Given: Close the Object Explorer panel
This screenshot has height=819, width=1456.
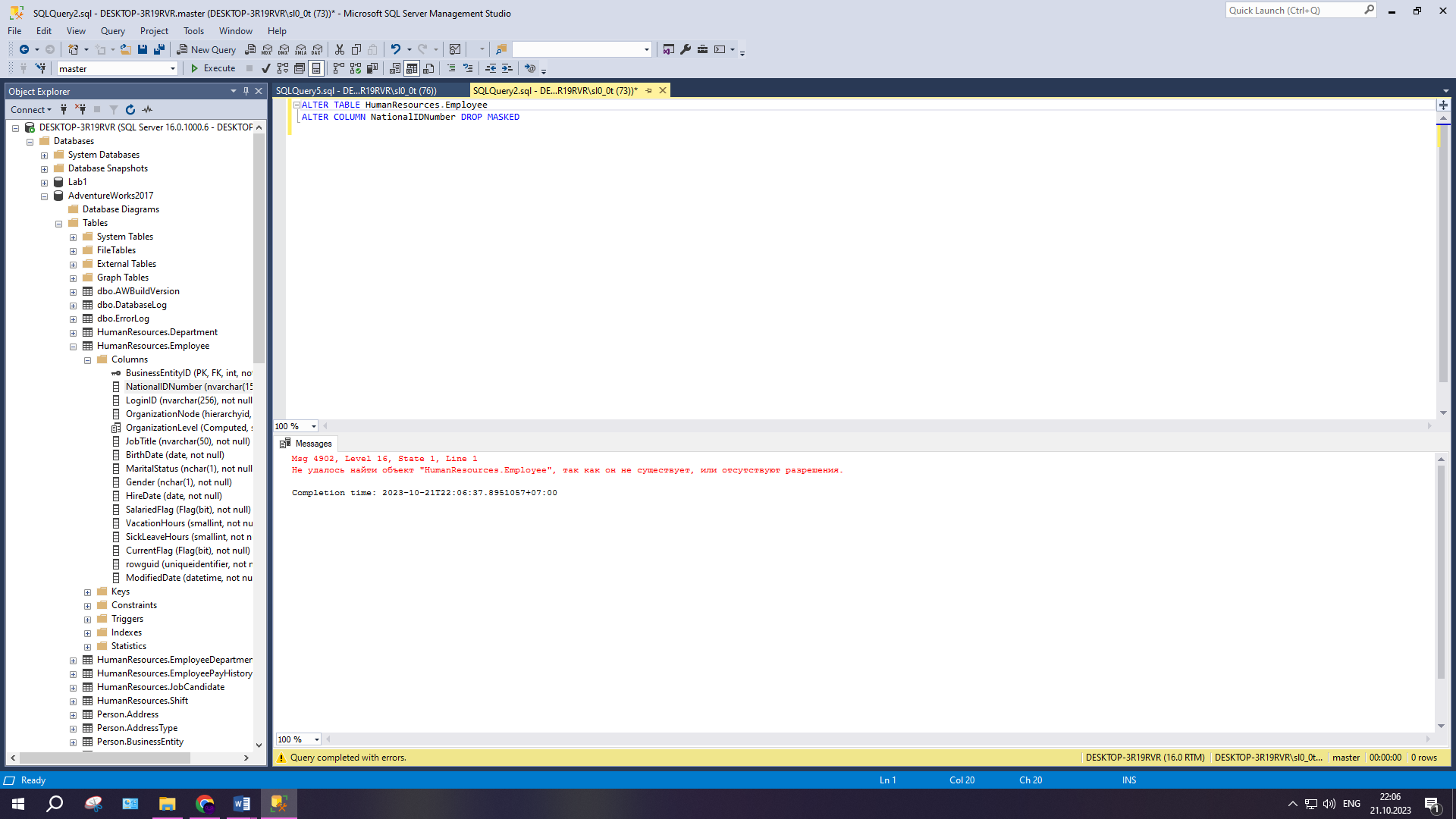Looking at the screenshot, I should 259,91.
